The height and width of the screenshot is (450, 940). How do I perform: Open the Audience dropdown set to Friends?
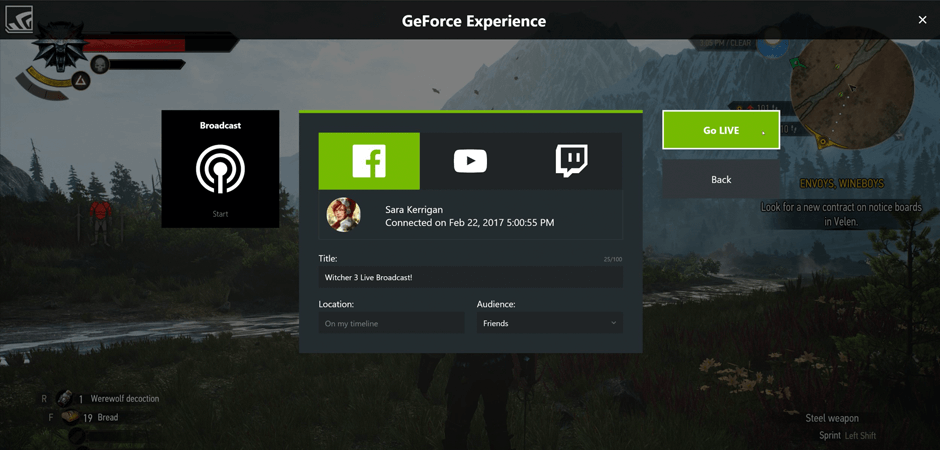[549, 323]
